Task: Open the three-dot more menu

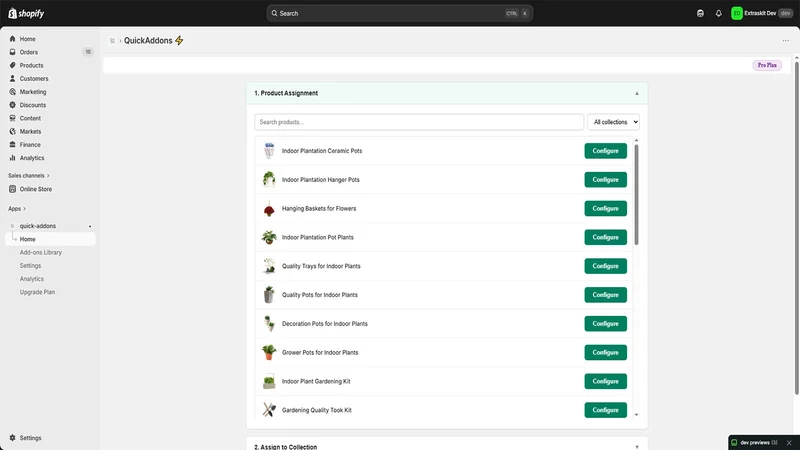Action: pyautogui.click(x=786, y=41)
